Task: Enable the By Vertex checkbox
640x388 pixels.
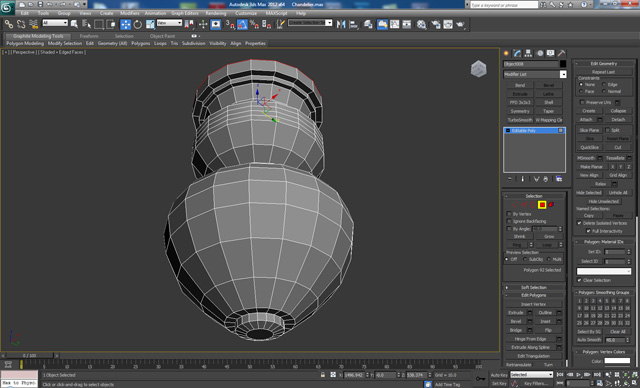Action: point(509,214)
